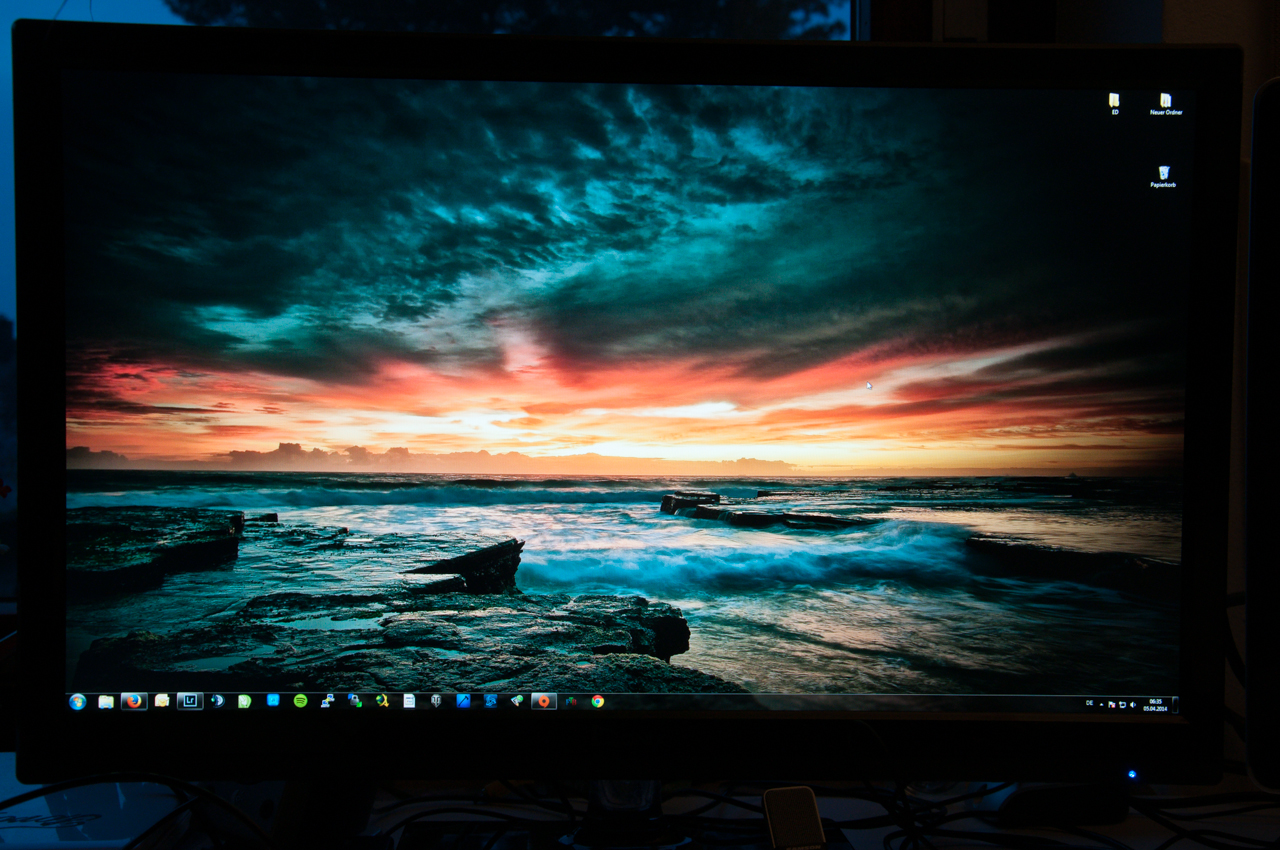Open the ED desktop folder

[1114, 103]
